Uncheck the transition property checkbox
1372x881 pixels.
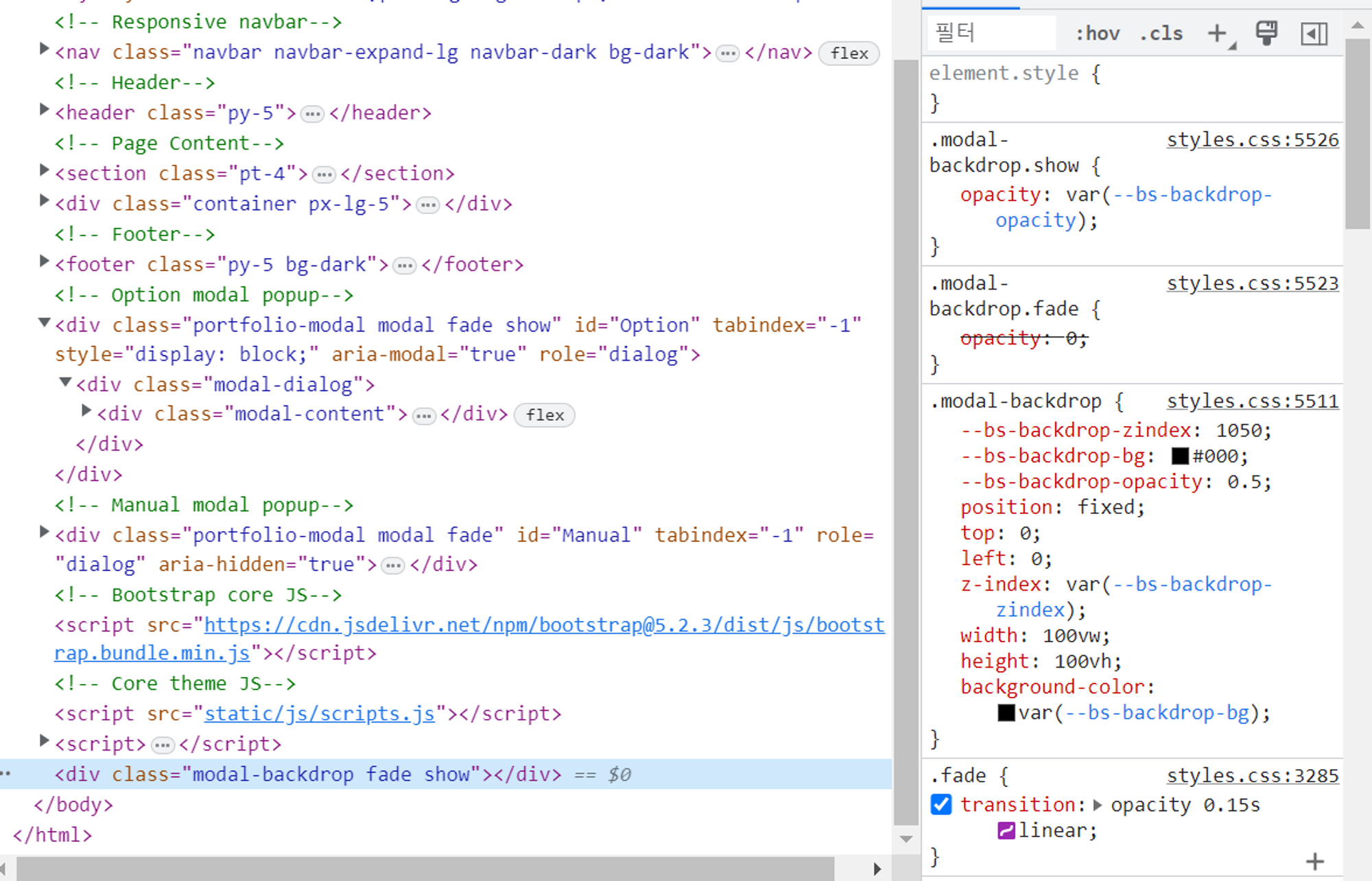pyautogui.click(x=941, y=804)
